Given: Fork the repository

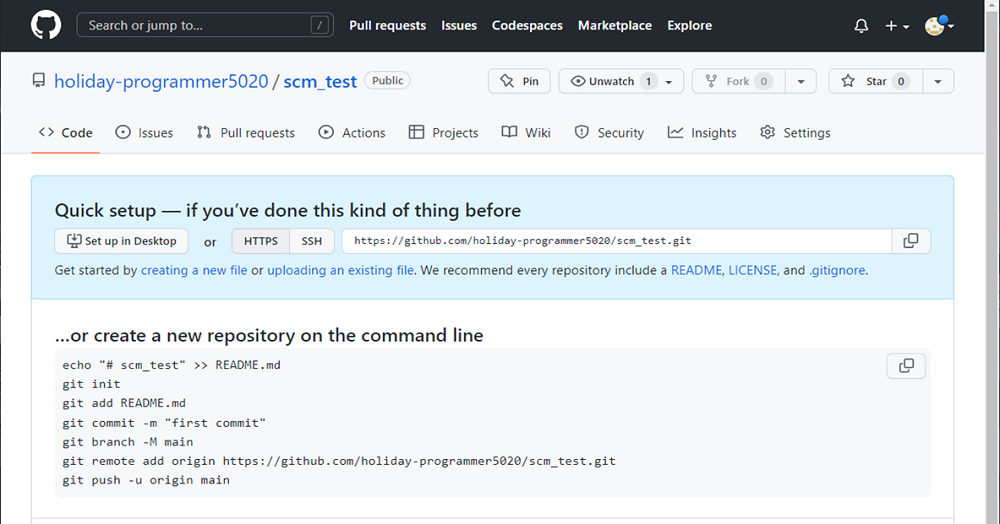Looking at the screenshot, I should point(739,81).
